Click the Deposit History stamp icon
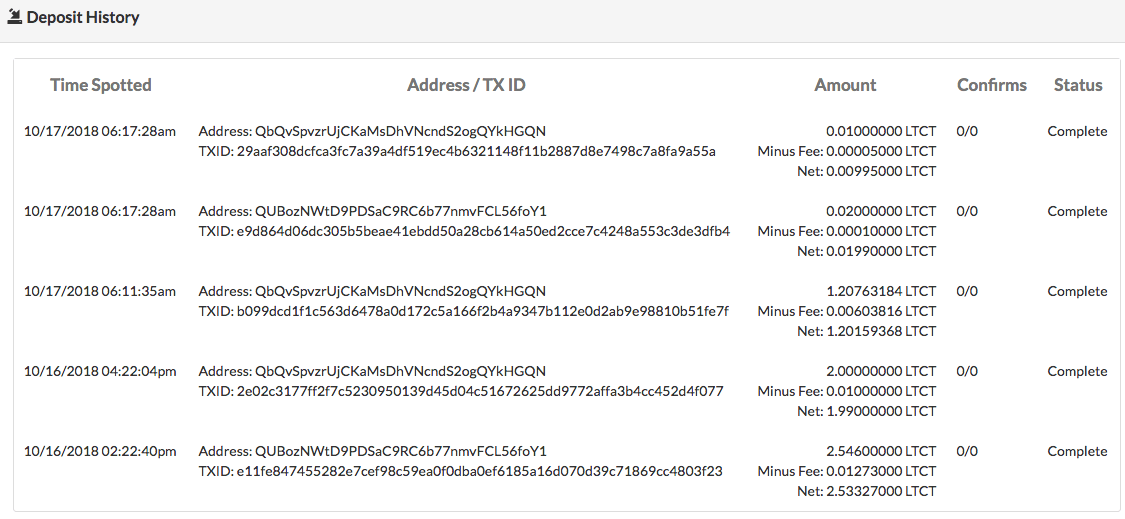Screen dimensions: 1125x519 point(14,17)
